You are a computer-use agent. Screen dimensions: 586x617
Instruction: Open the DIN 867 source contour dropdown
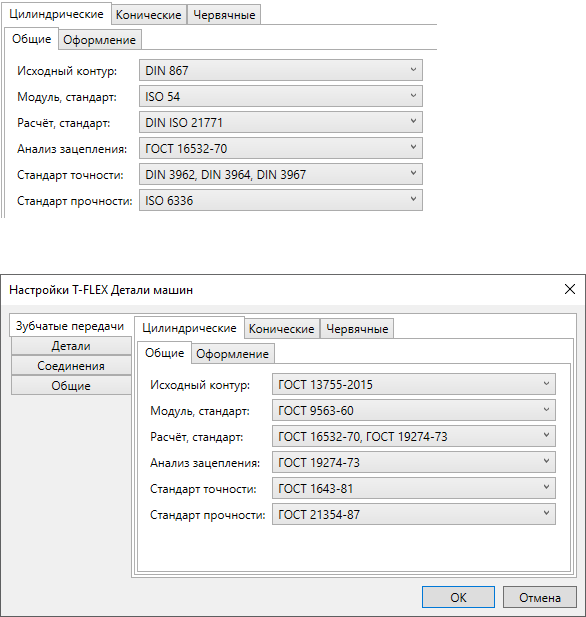(x=281, y=70)
